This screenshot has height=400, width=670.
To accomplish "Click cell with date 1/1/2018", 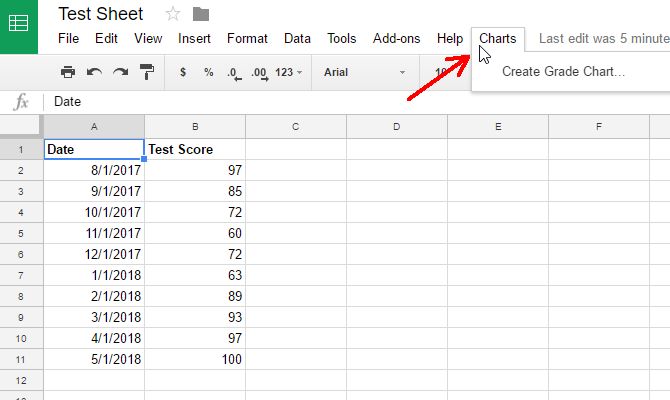I will point(94,275).
